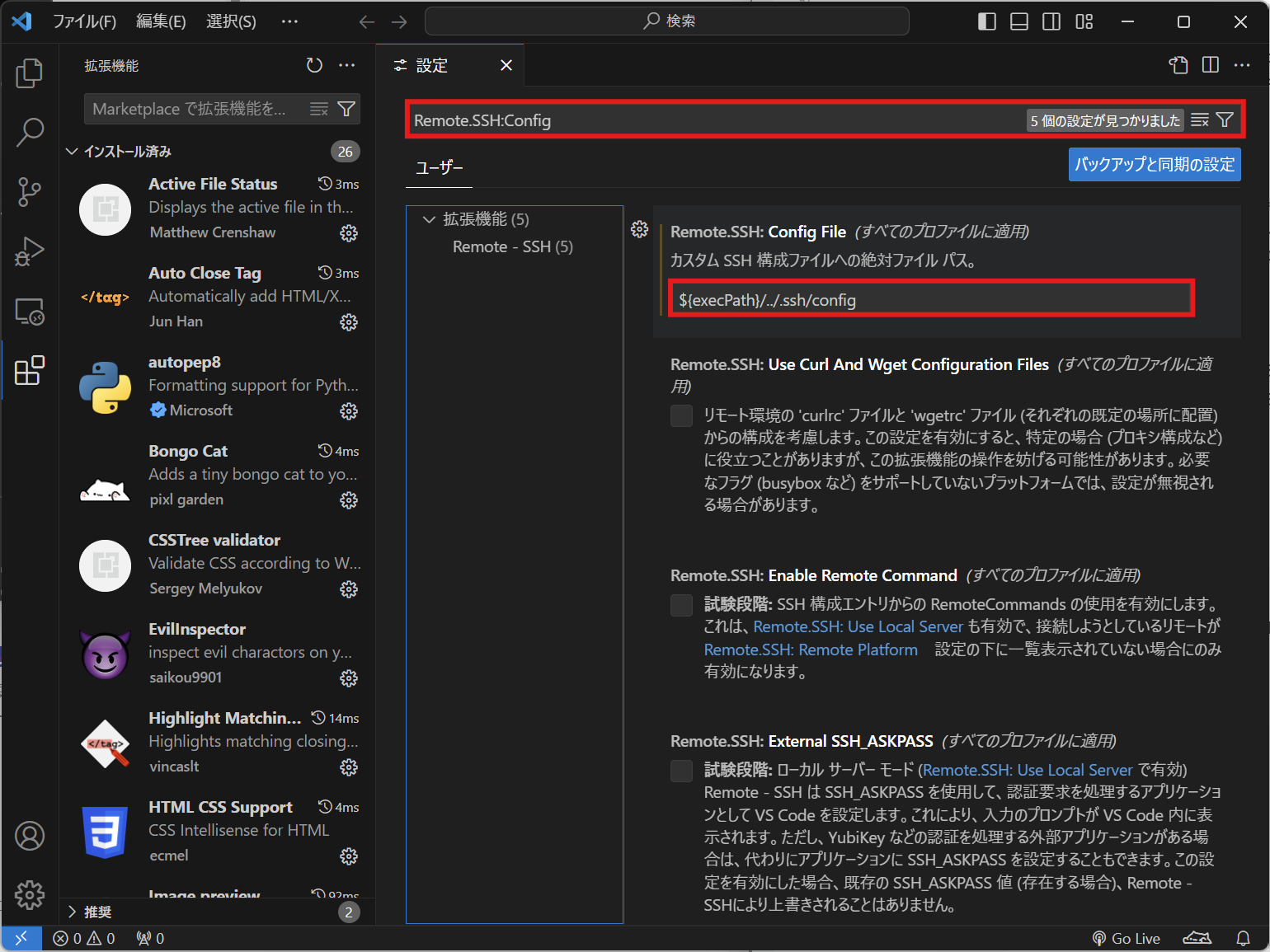Click the SSH Config File path field
Screen dimensions: 1270x952
930,299
